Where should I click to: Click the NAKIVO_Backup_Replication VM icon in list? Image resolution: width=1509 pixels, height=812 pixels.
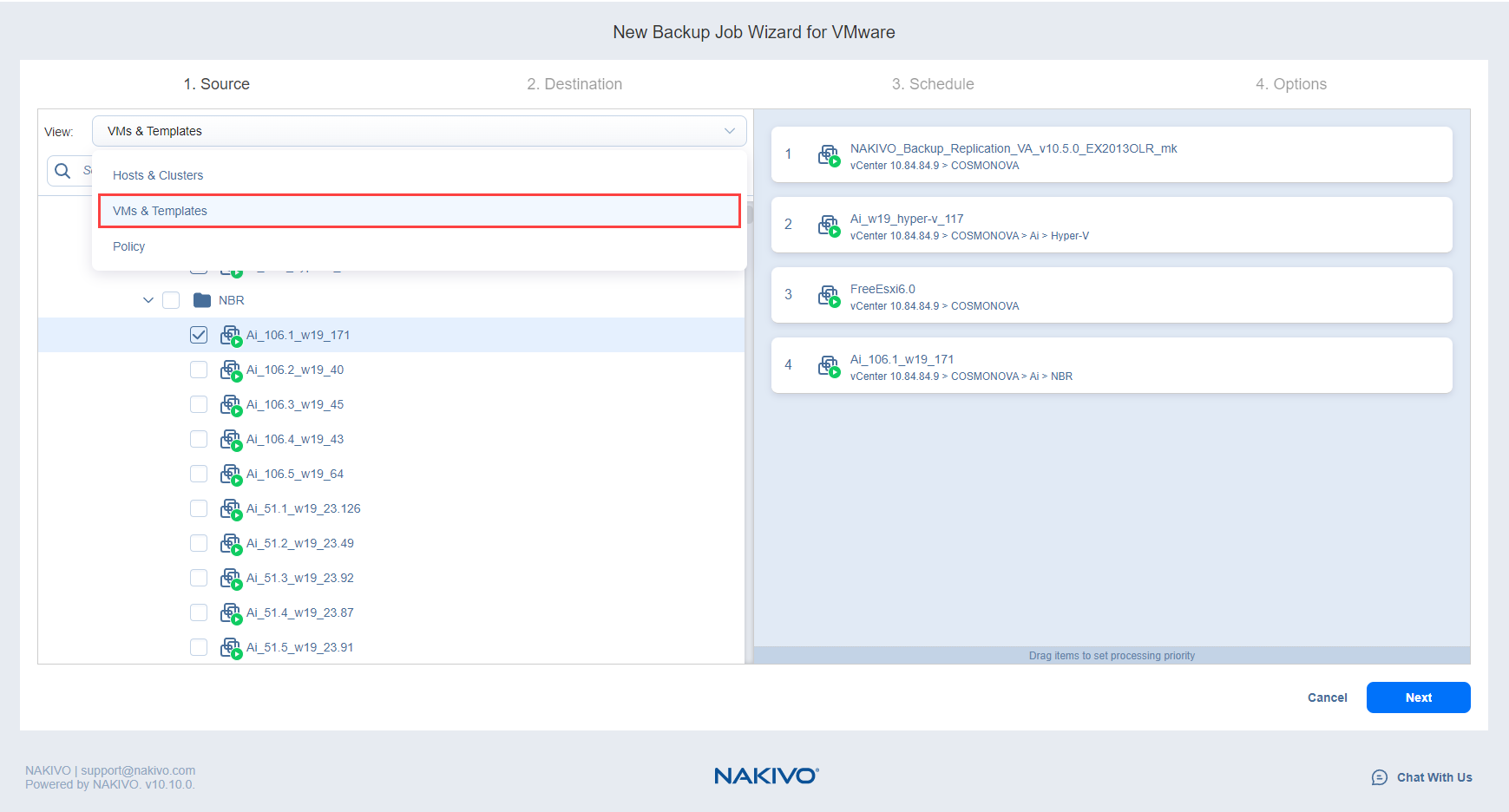829,156
